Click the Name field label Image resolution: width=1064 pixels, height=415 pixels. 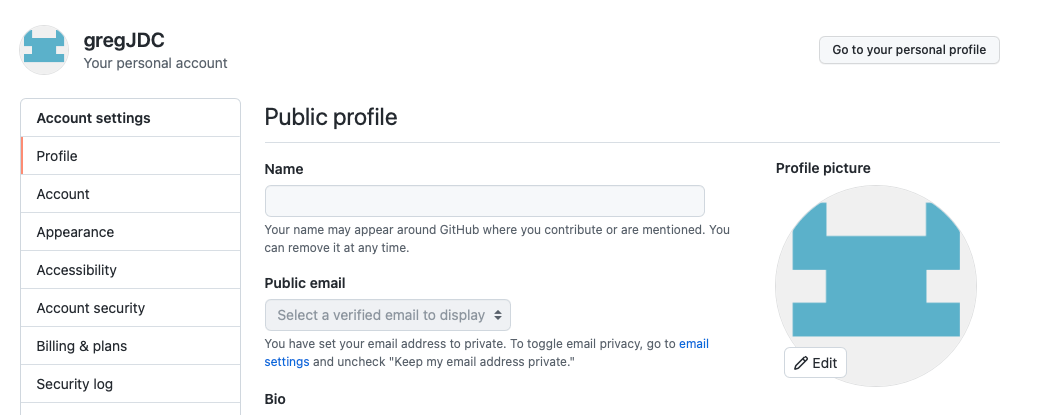click(284, 169)
